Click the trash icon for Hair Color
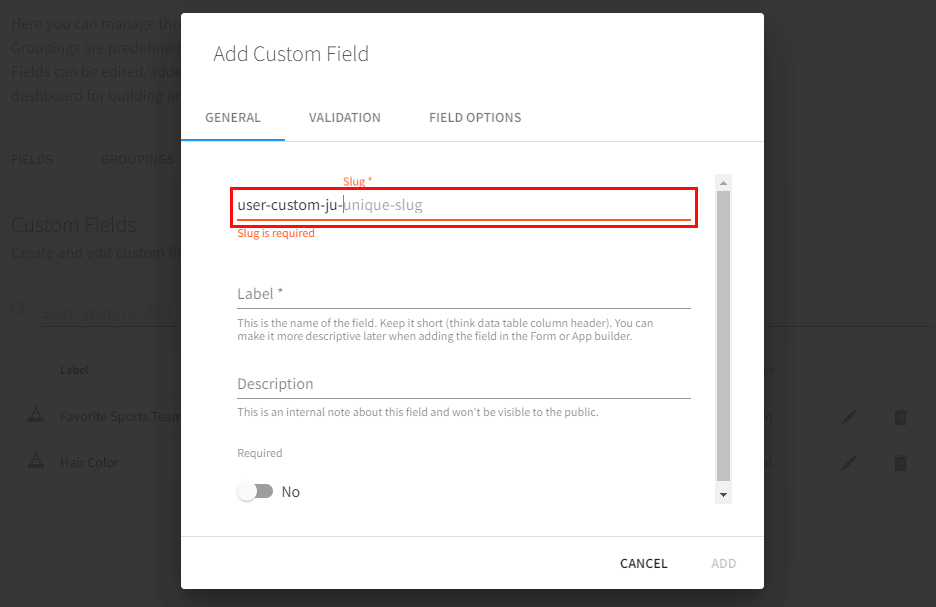 coord(900,462)
